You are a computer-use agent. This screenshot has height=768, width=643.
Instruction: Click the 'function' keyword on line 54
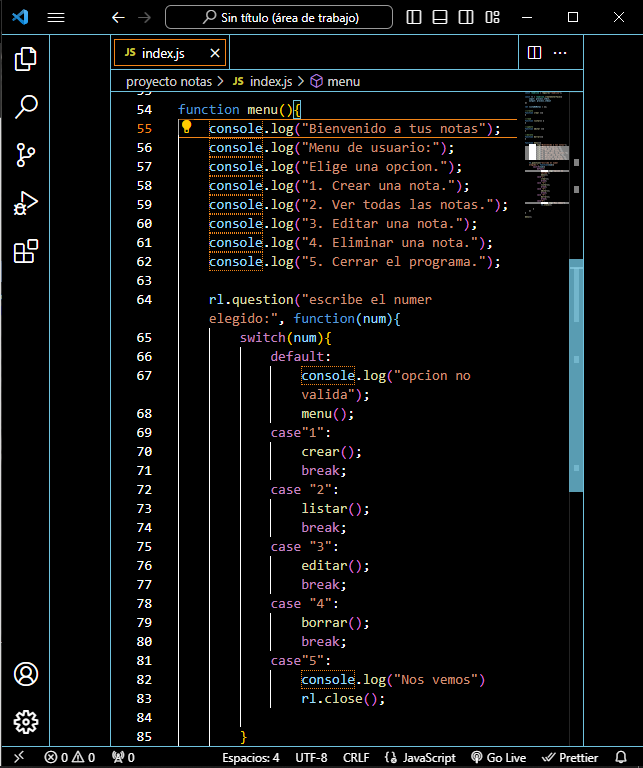click(x=209, y=109)
